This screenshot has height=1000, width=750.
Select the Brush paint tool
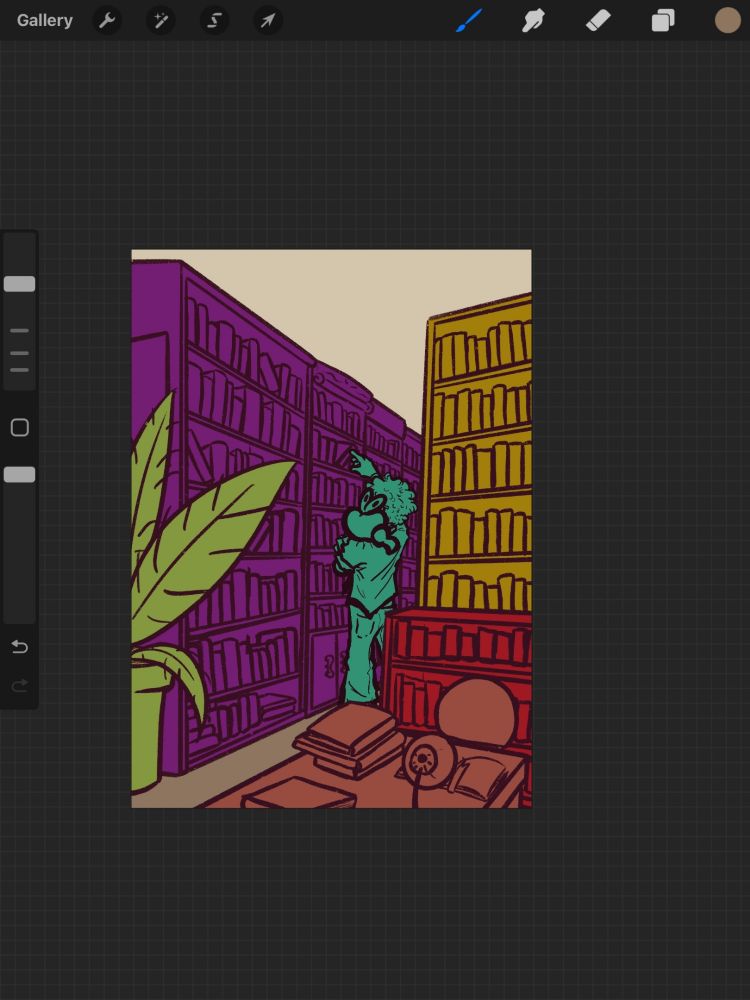pos(469,20)
